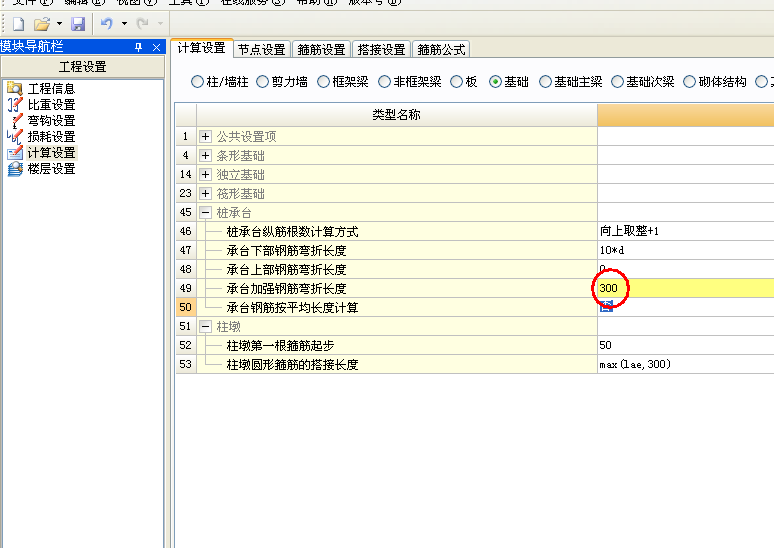The width and height of the screenshot is (774, 548).
Task: Click the 50 value for 柱墩第一根箍筋起步
Action: click(686, 345)
